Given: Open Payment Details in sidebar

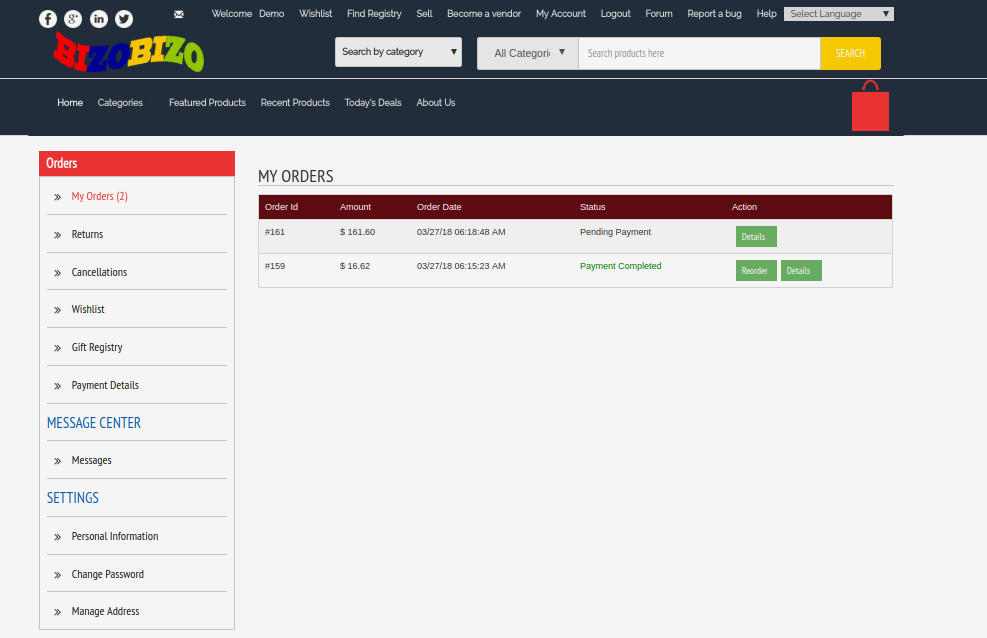Looking at the screenshot, I should (x=105, y=385).
